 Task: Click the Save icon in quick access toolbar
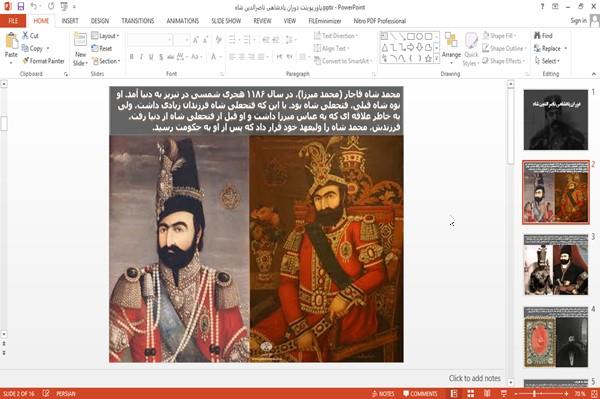[x=21, y=7]
